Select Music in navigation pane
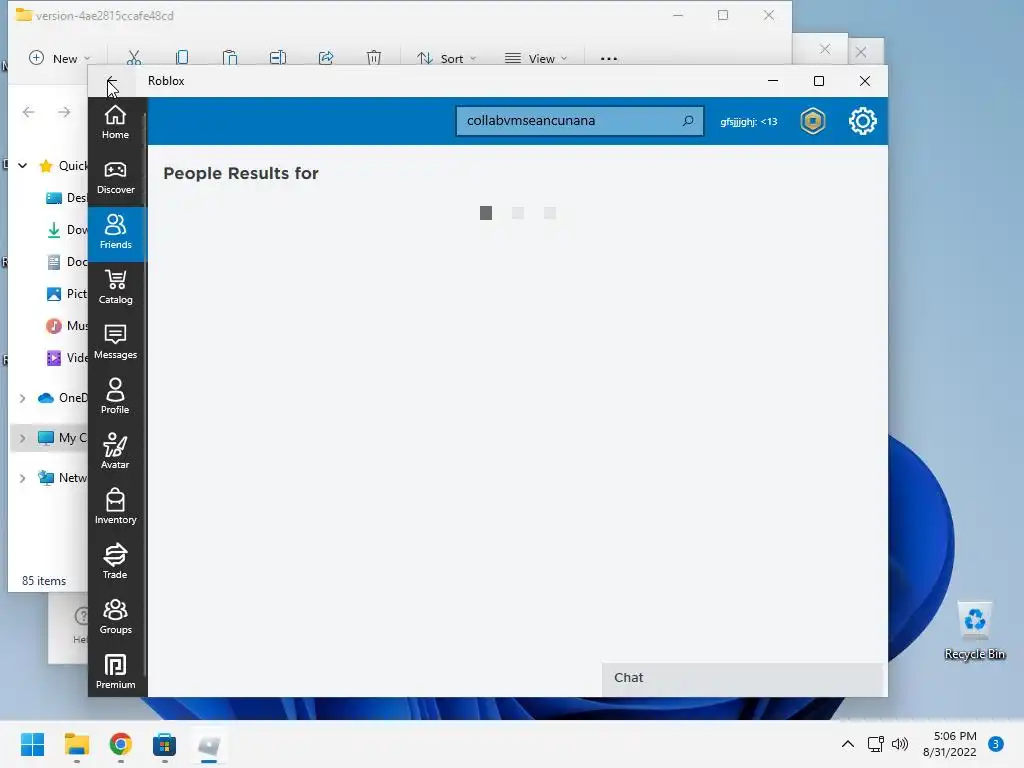 pos(66,325)
